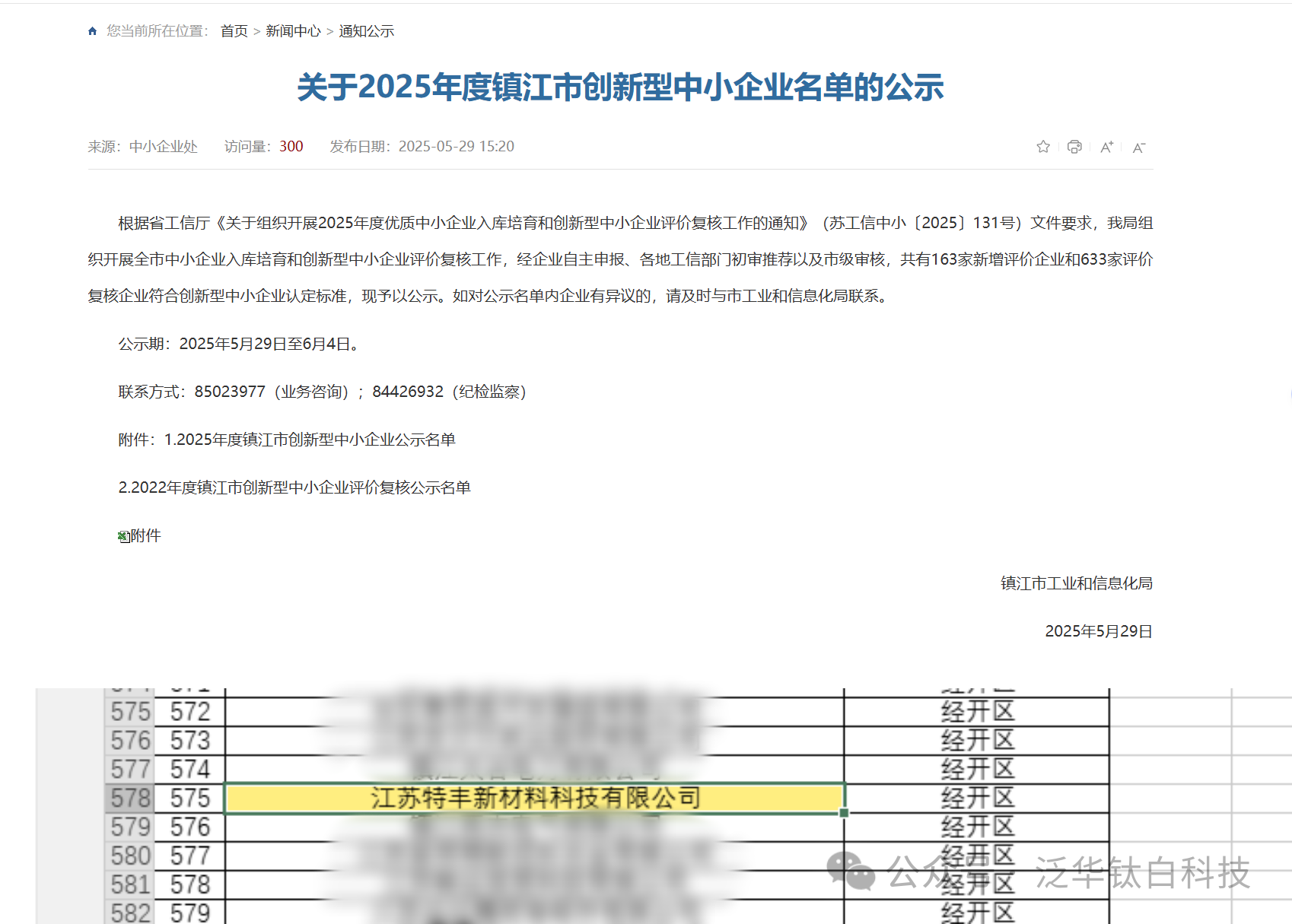Click the 经开区 cell in row 578
The image size is (1292, 924).
[977, 799]
